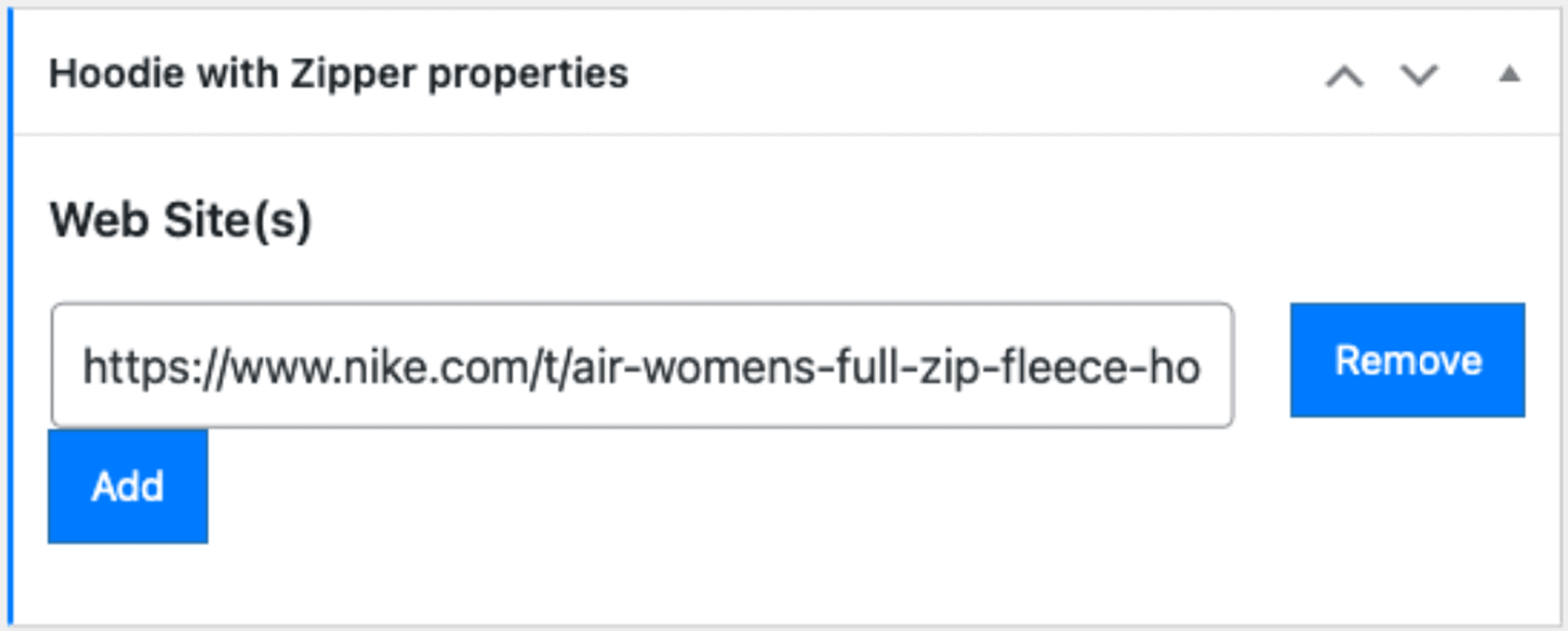Move the Hoodie with Zipper panel up
This screenshot has height=631, width=1568.
pyautogui.click(x=1344, y=76)
